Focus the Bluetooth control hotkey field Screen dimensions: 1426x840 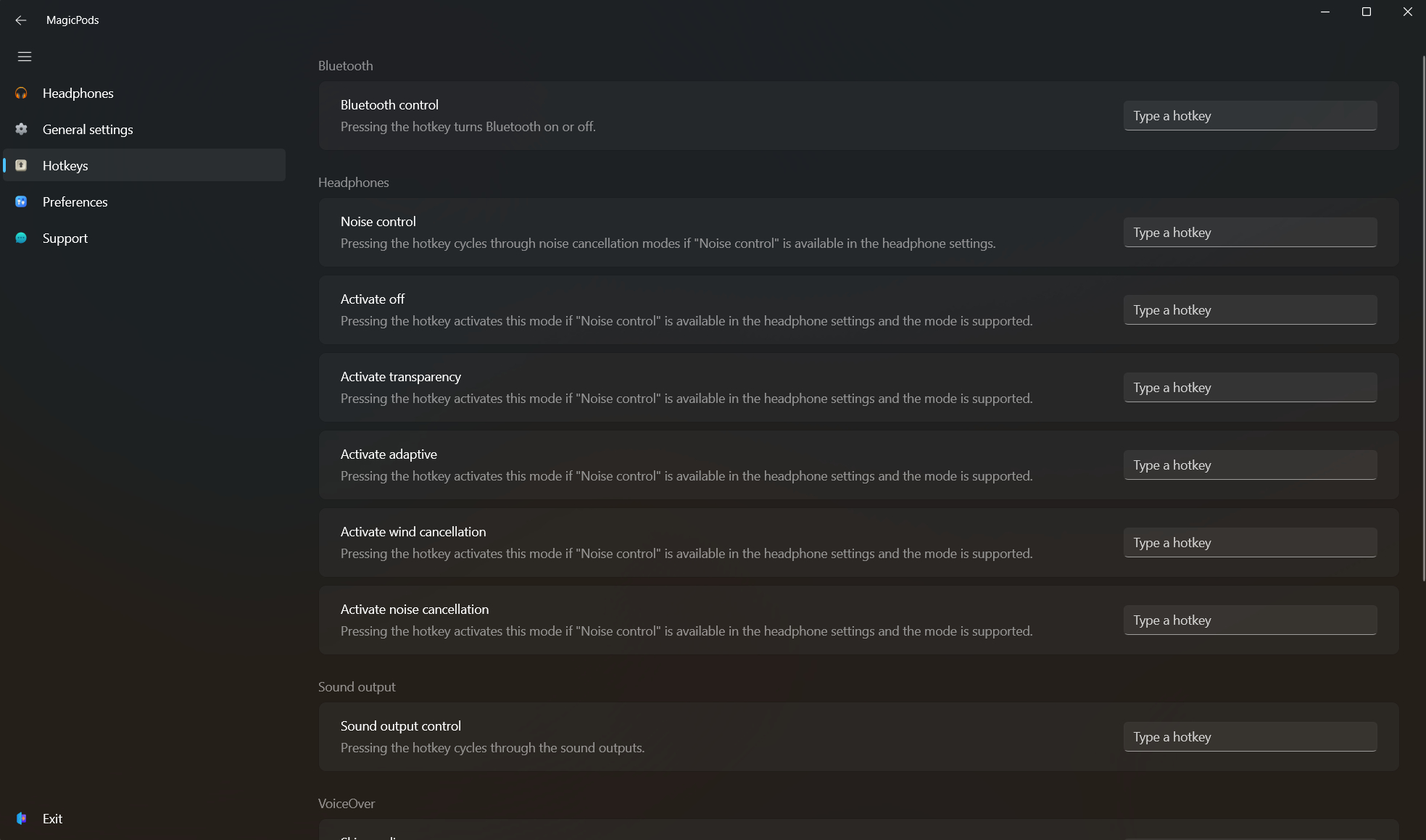pos(1248,115)
